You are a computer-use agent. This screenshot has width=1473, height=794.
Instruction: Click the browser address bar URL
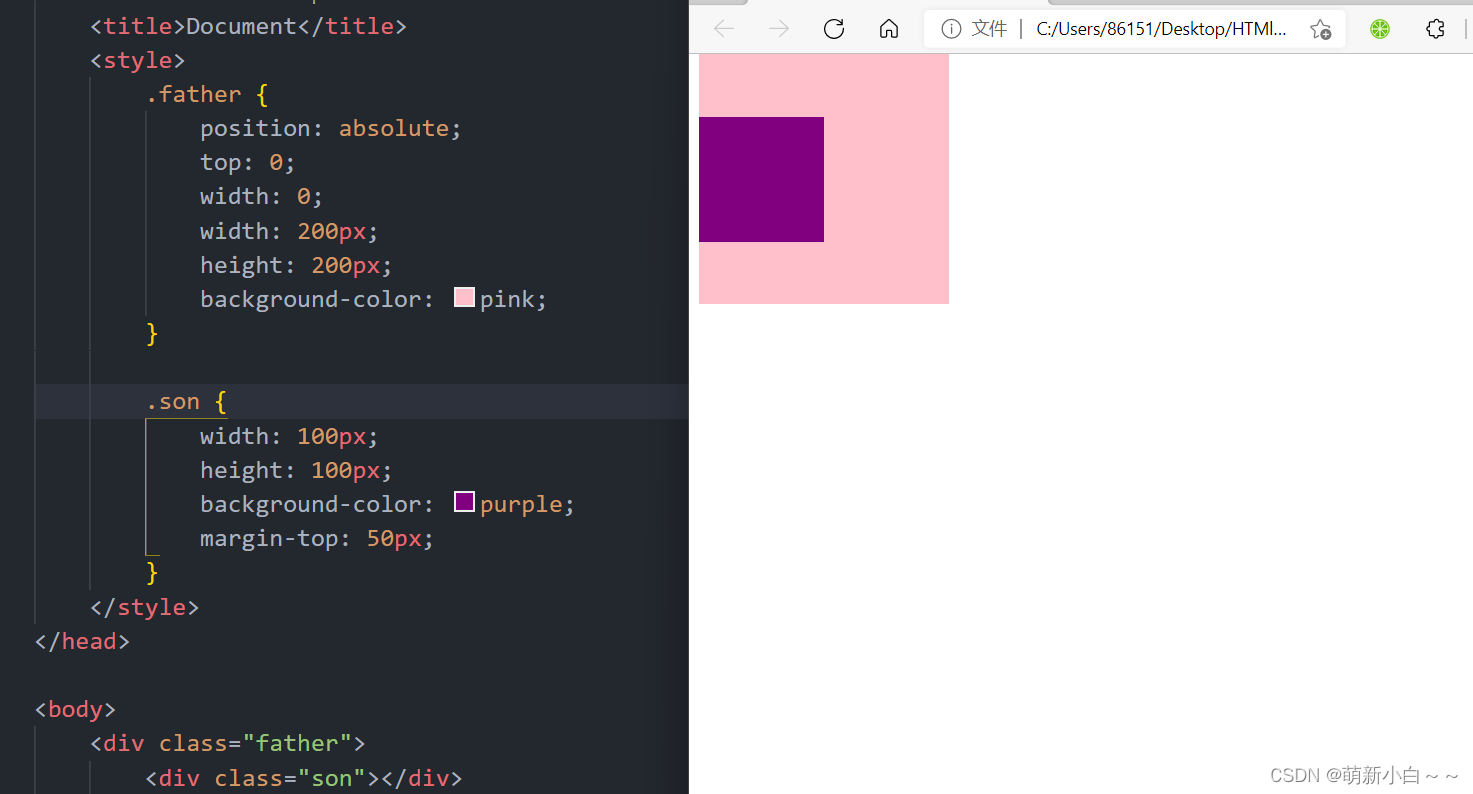1162,29
